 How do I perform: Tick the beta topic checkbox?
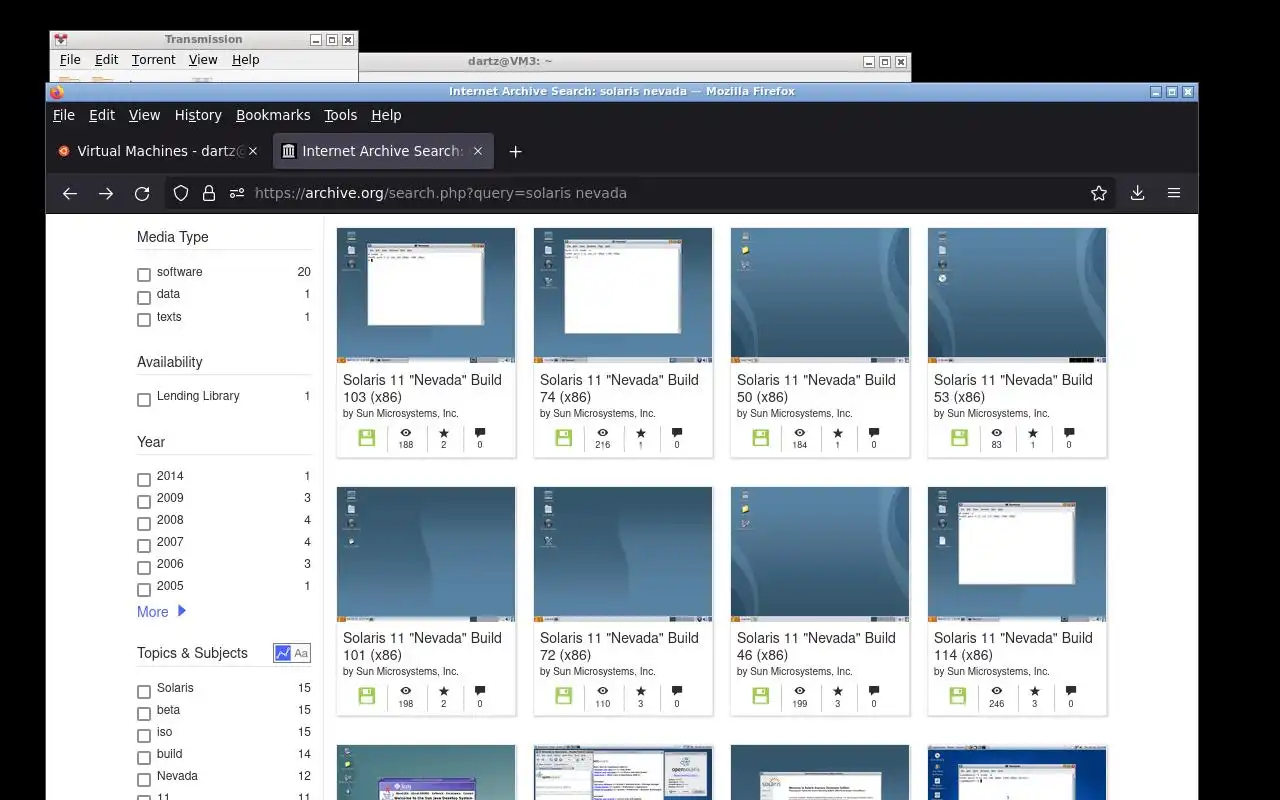(144, 714)
